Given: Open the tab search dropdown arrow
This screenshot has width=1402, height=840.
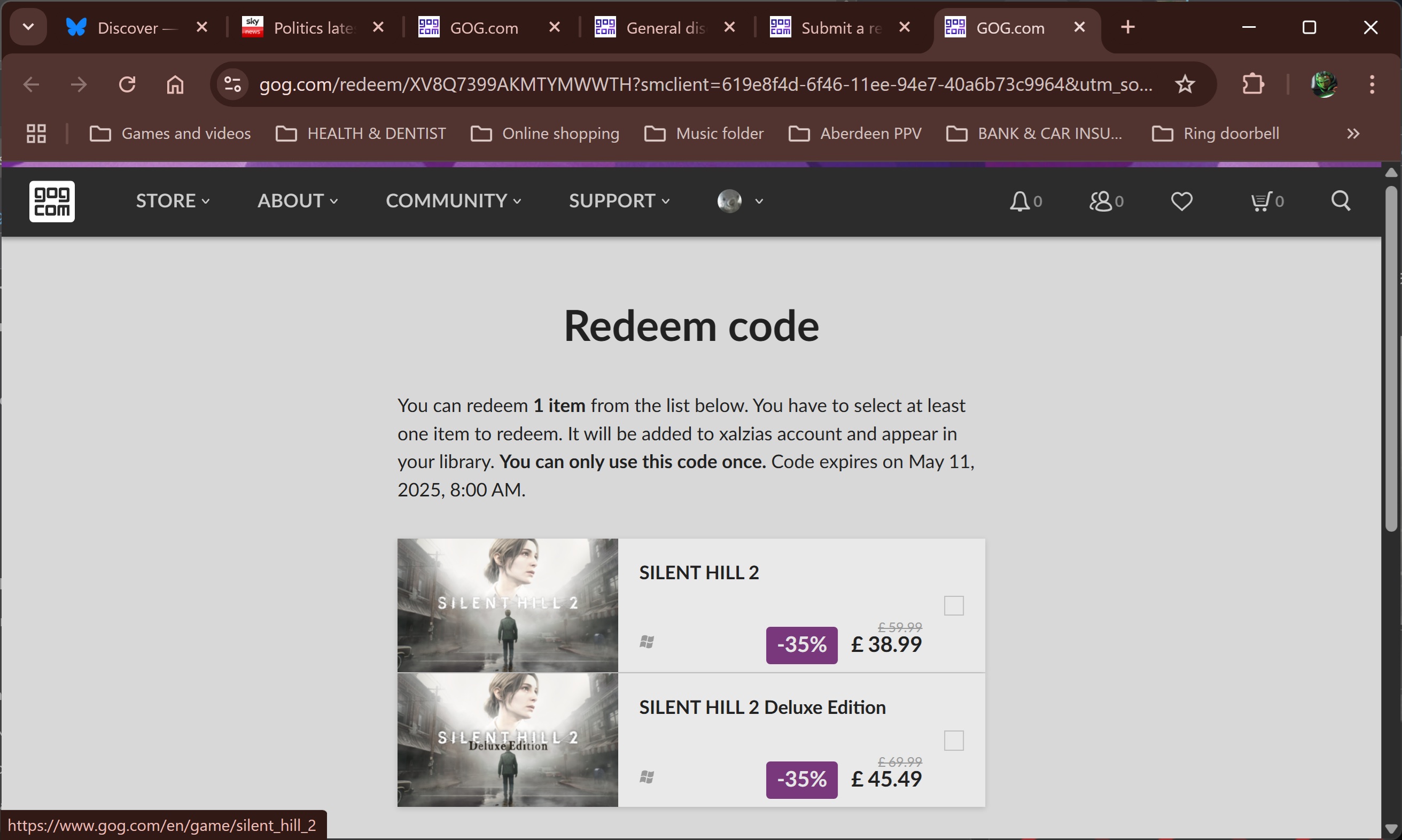Looking at the screenshot, I should pos(28,27).
